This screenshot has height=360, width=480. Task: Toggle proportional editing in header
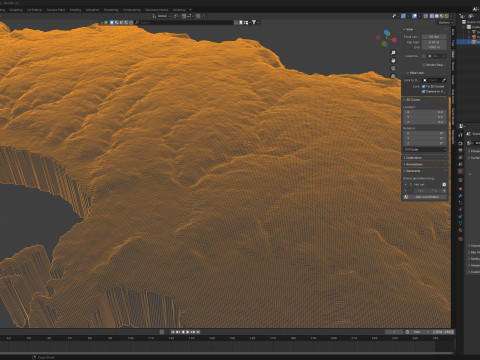tap(198, 16)
